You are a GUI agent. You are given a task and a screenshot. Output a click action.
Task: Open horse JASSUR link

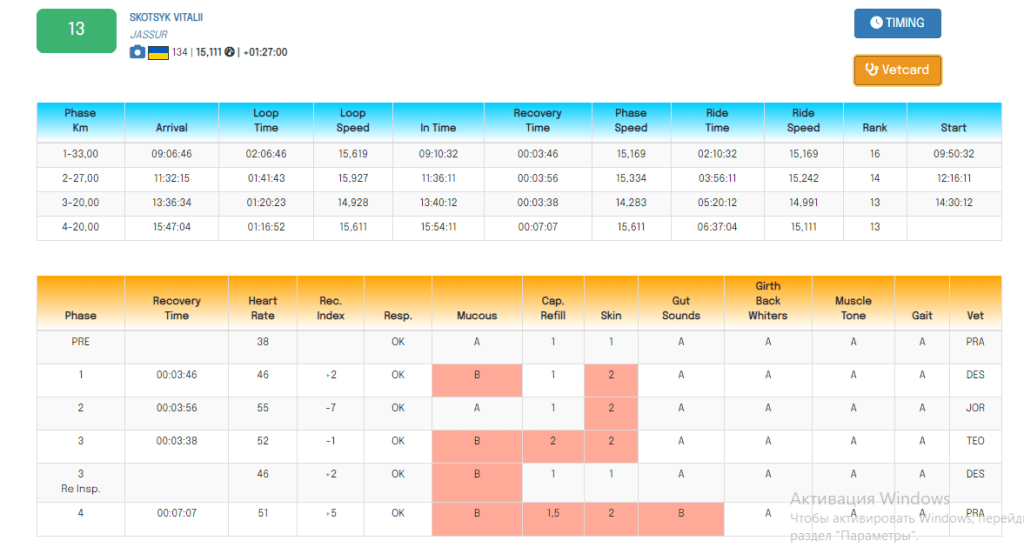click(x=148, y=35)
